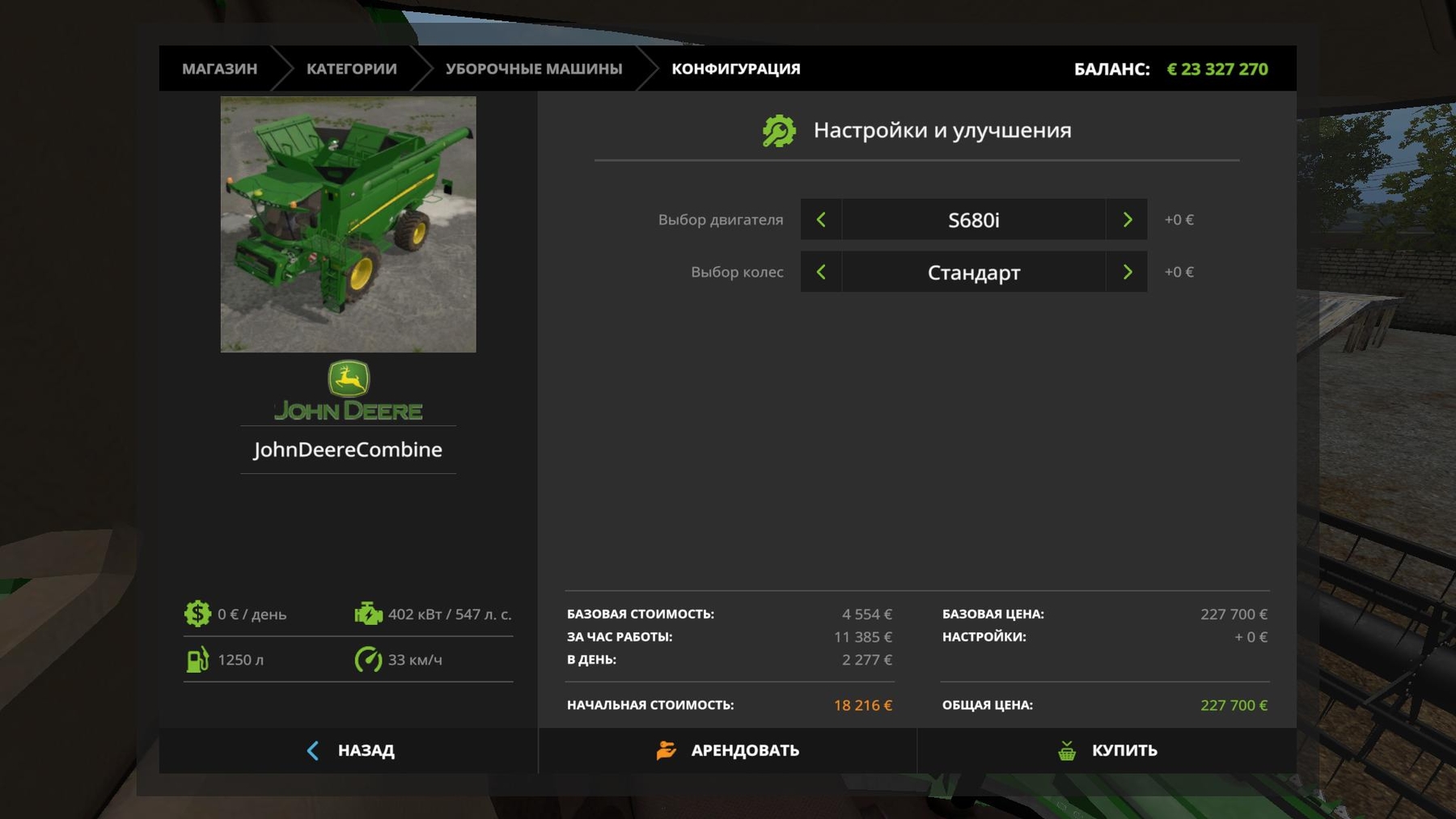
Task: Click the fuel tank capacity icon
Action: (x=197, y=660)
